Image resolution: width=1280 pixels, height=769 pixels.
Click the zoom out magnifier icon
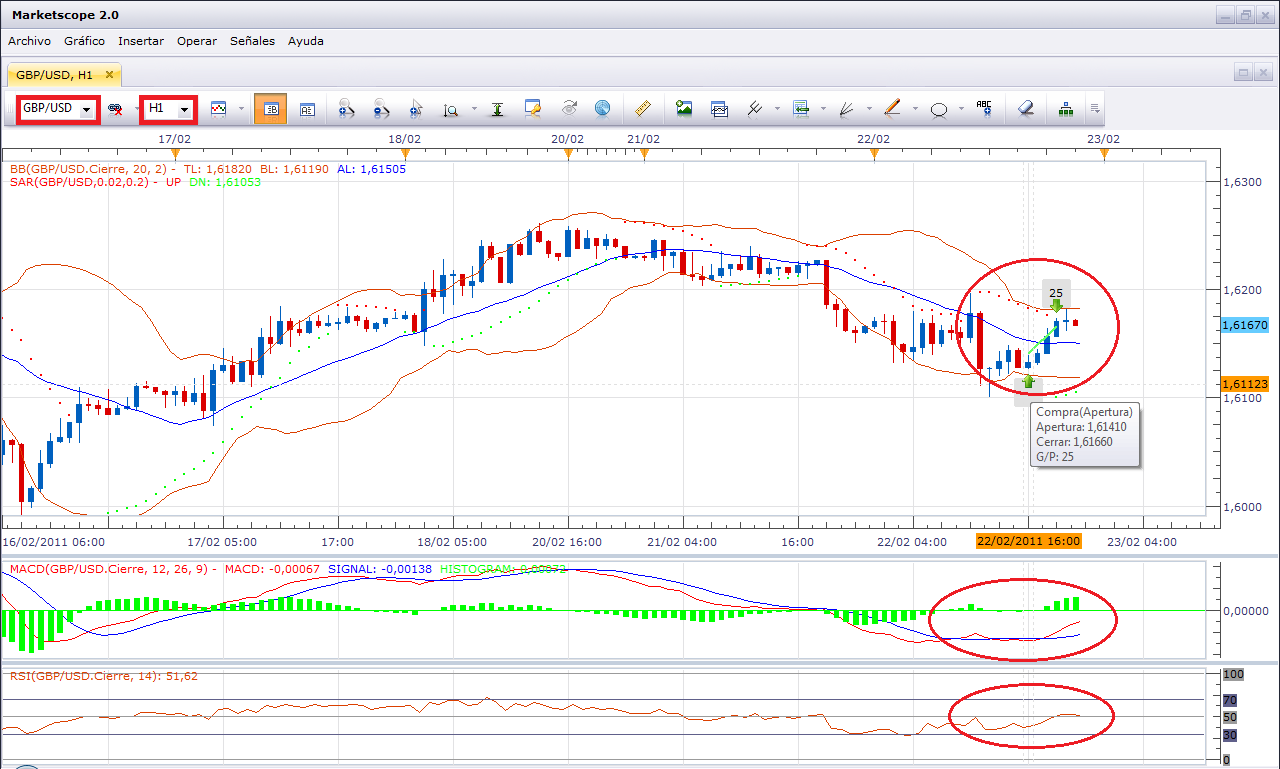tap(381, 109)
